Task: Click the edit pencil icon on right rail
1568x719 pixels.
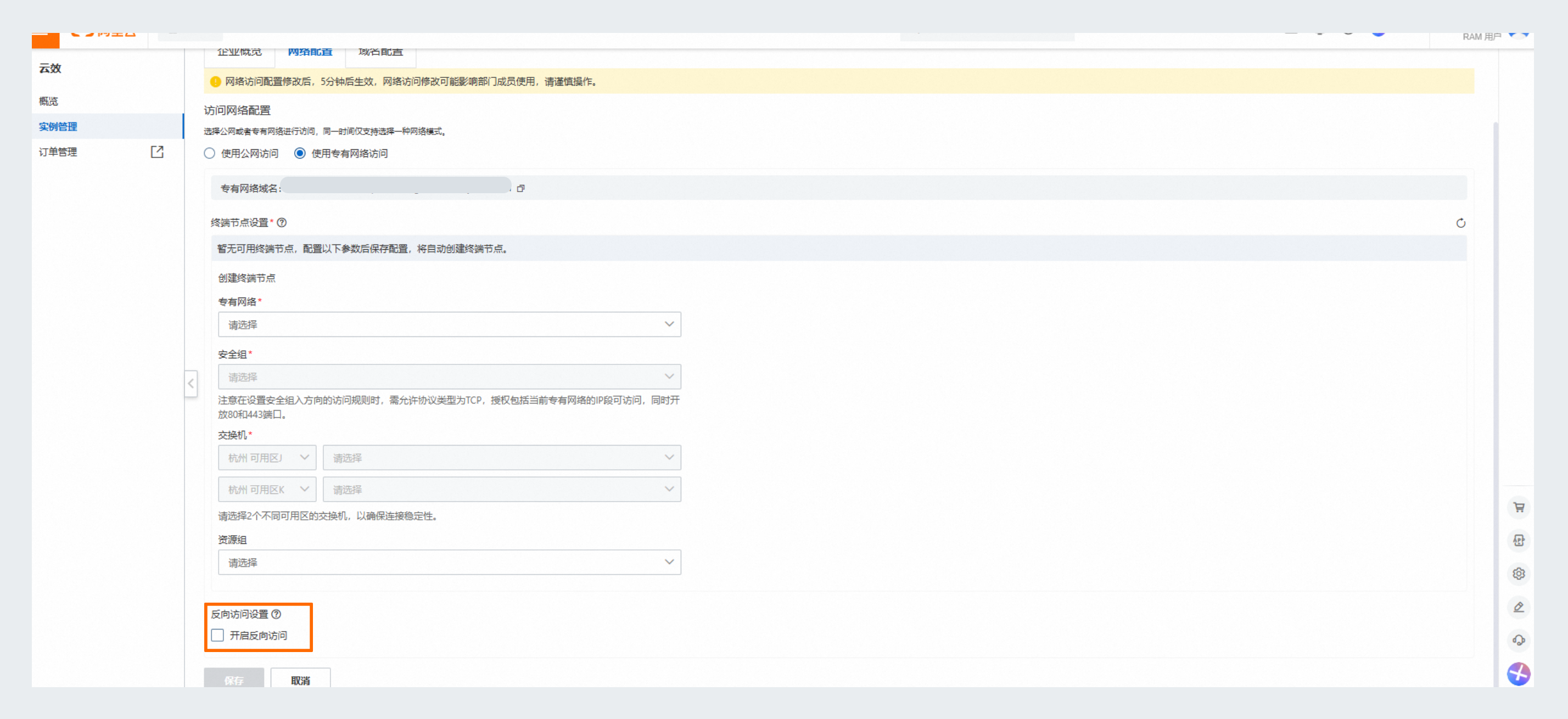Action: tap(1519, 607)
